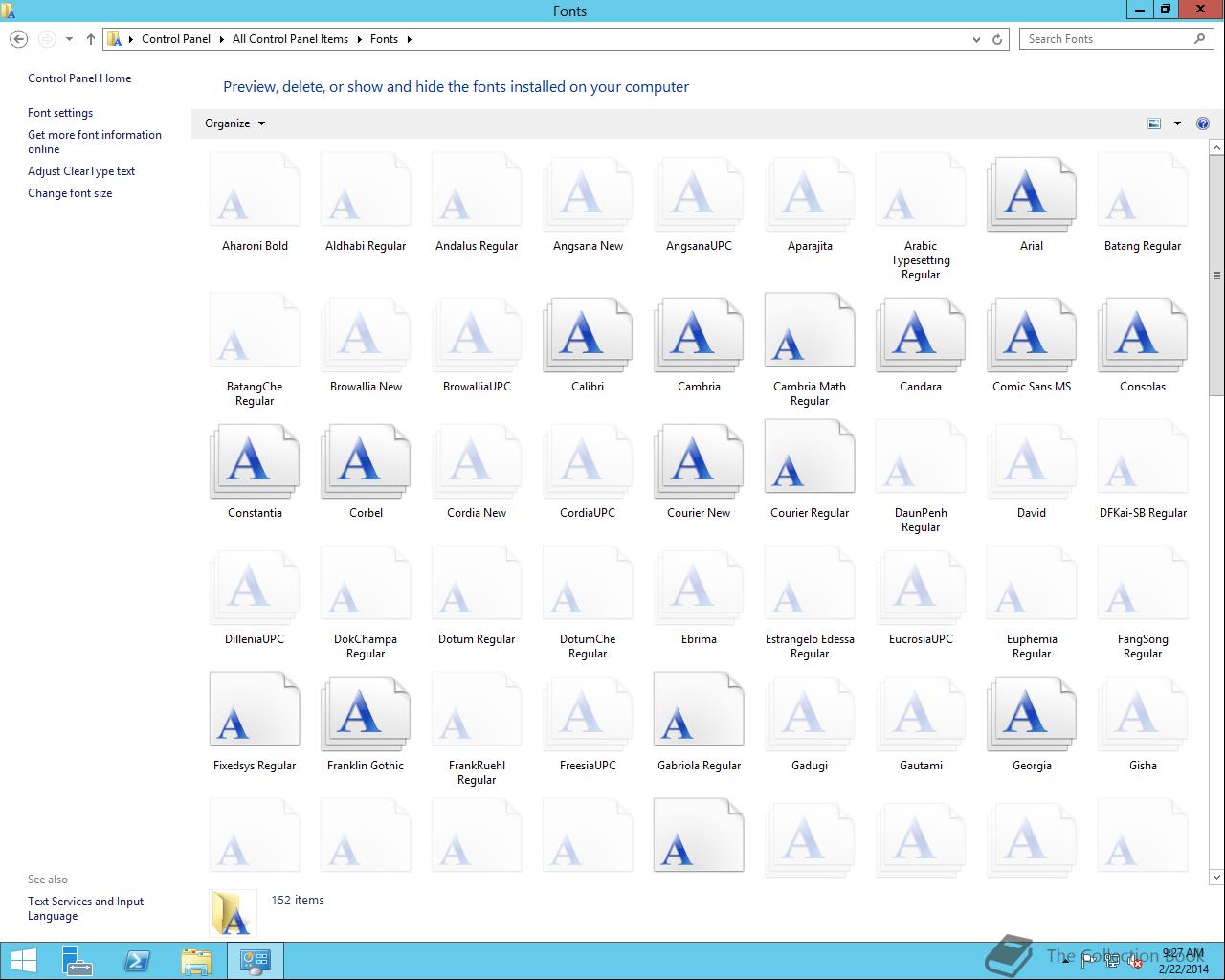Select the Arial font icon

(x=1032, y=195)
